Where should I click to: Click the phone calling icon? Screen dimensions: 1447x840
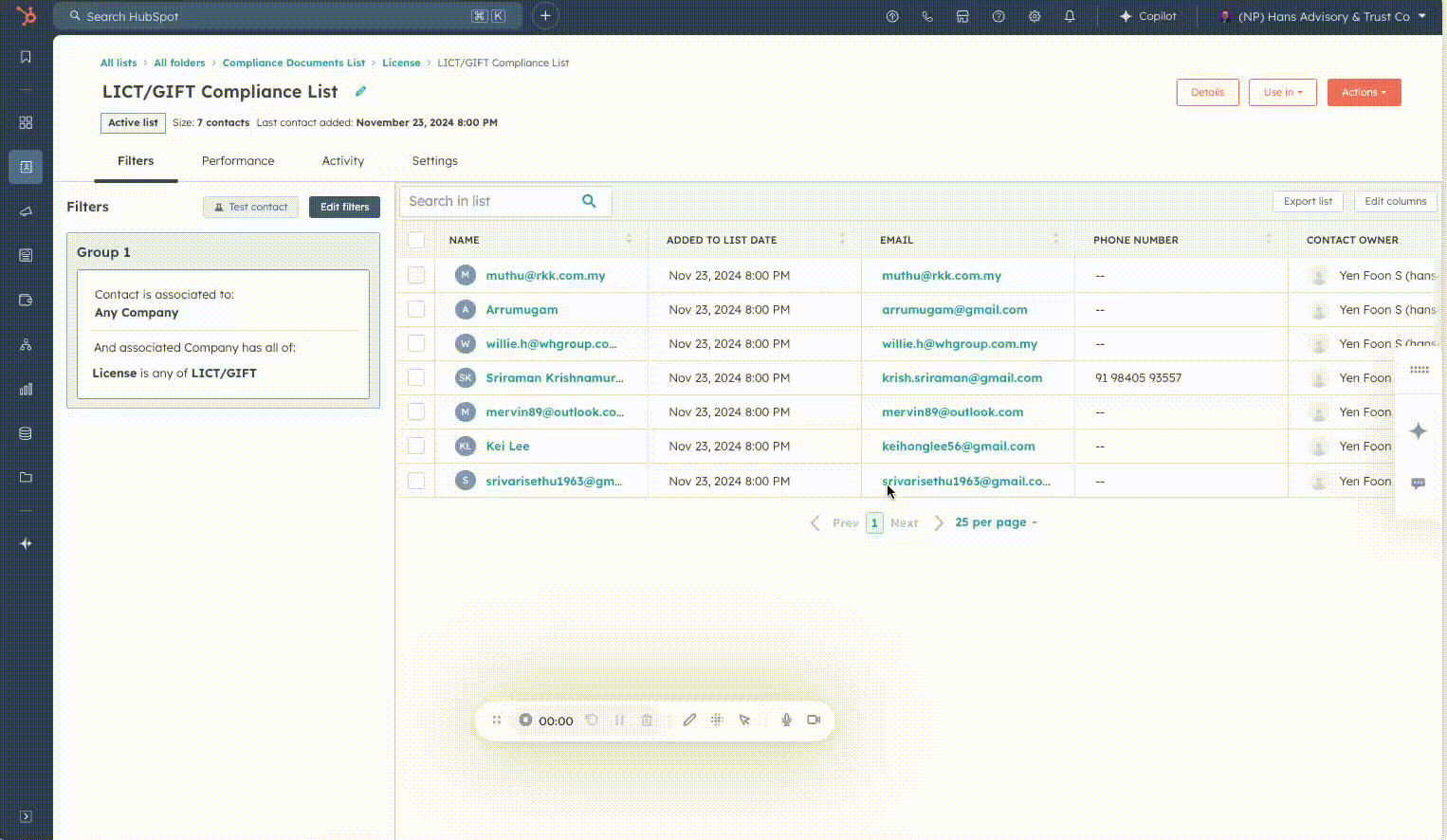(927, 17)
